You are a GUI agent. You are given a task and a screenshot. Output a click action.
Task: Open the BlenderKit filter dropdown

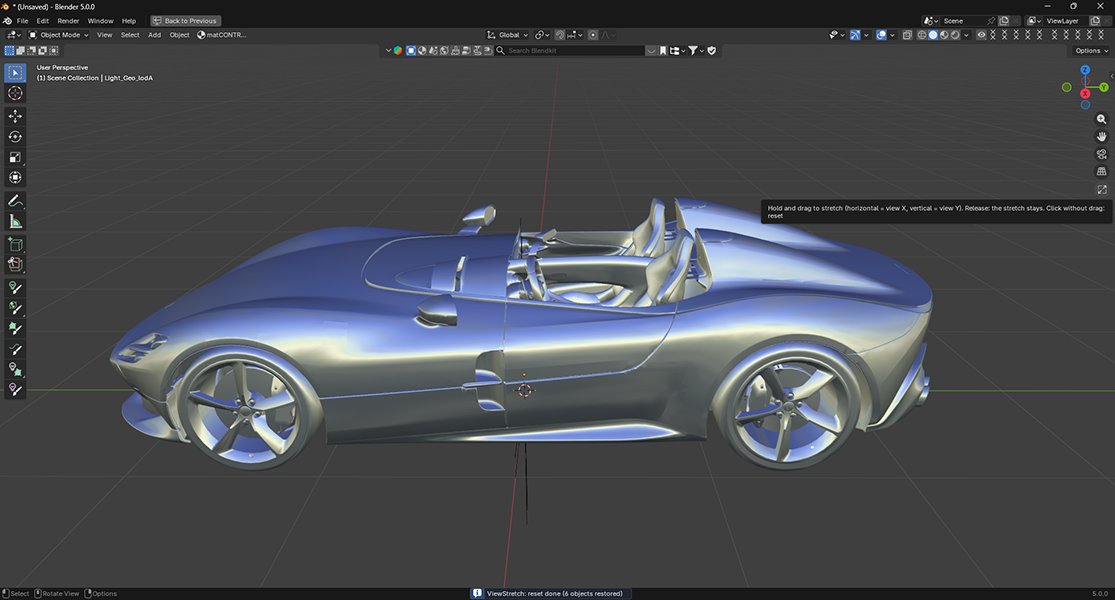[694, 50]
